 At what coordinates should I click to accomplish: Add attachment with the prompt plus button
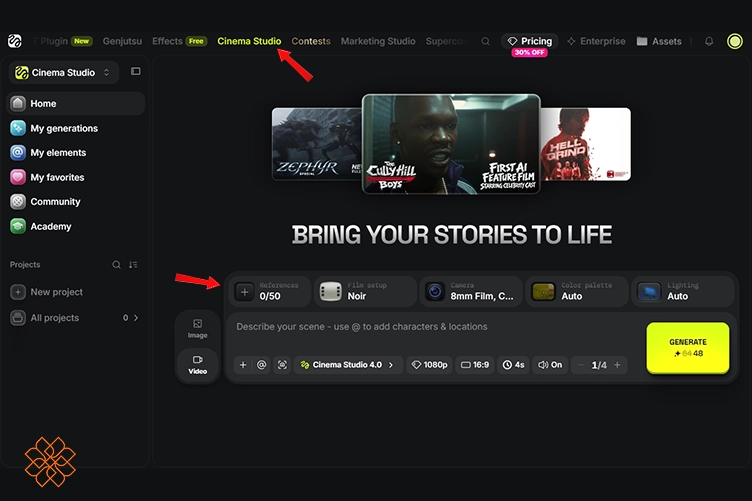pyautogui.click(x=243, y=365)
